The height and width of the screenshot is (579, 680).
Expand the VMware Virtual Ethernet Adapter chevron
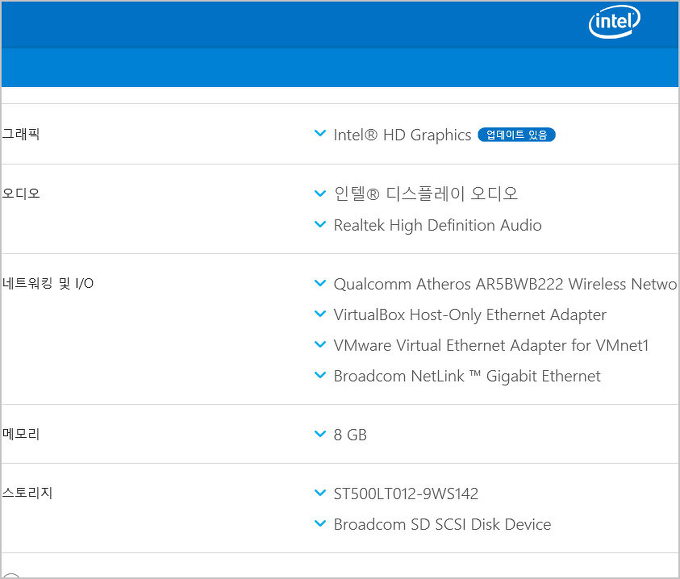pyautogui.click(x=320, y=345)
